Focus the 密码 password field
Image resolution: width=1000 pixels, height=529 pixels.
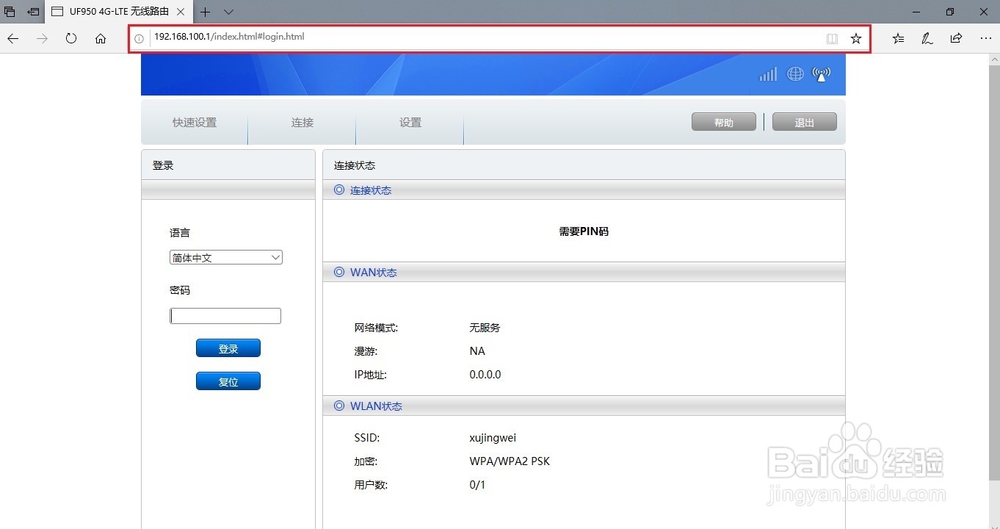click(225, 316)
